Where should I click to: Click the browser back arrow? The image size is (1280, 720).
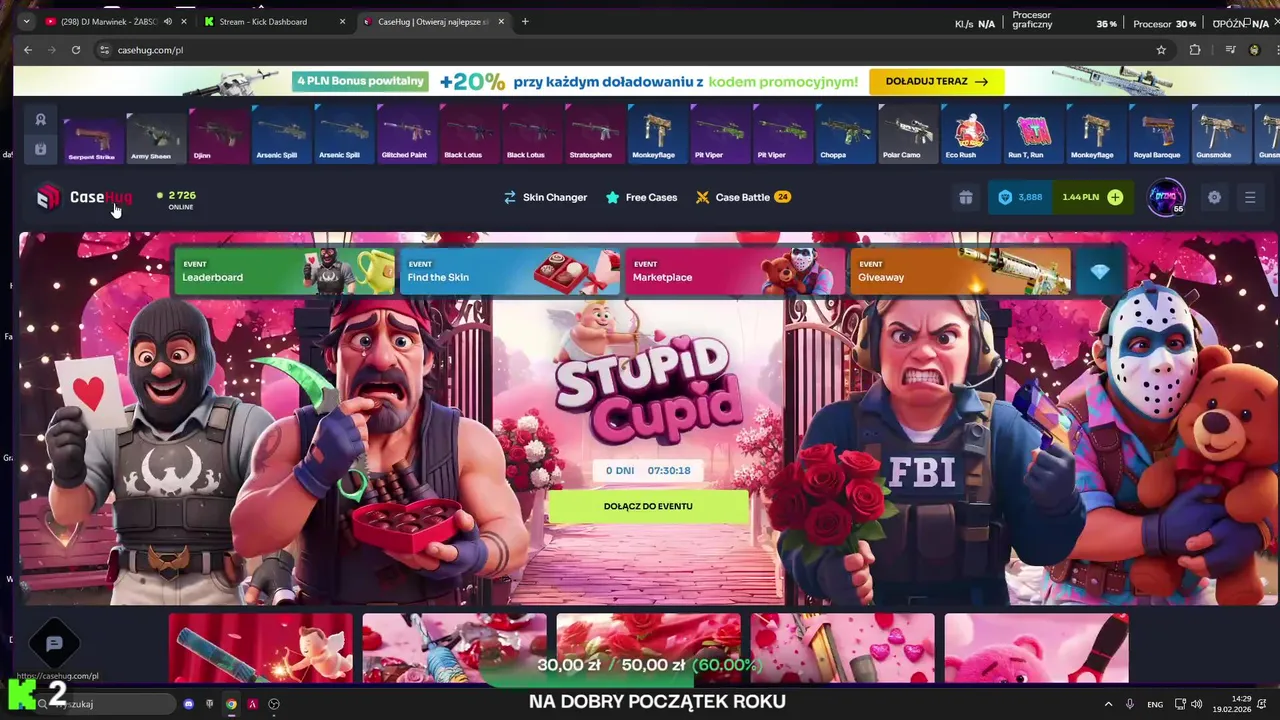click(28, 50)
